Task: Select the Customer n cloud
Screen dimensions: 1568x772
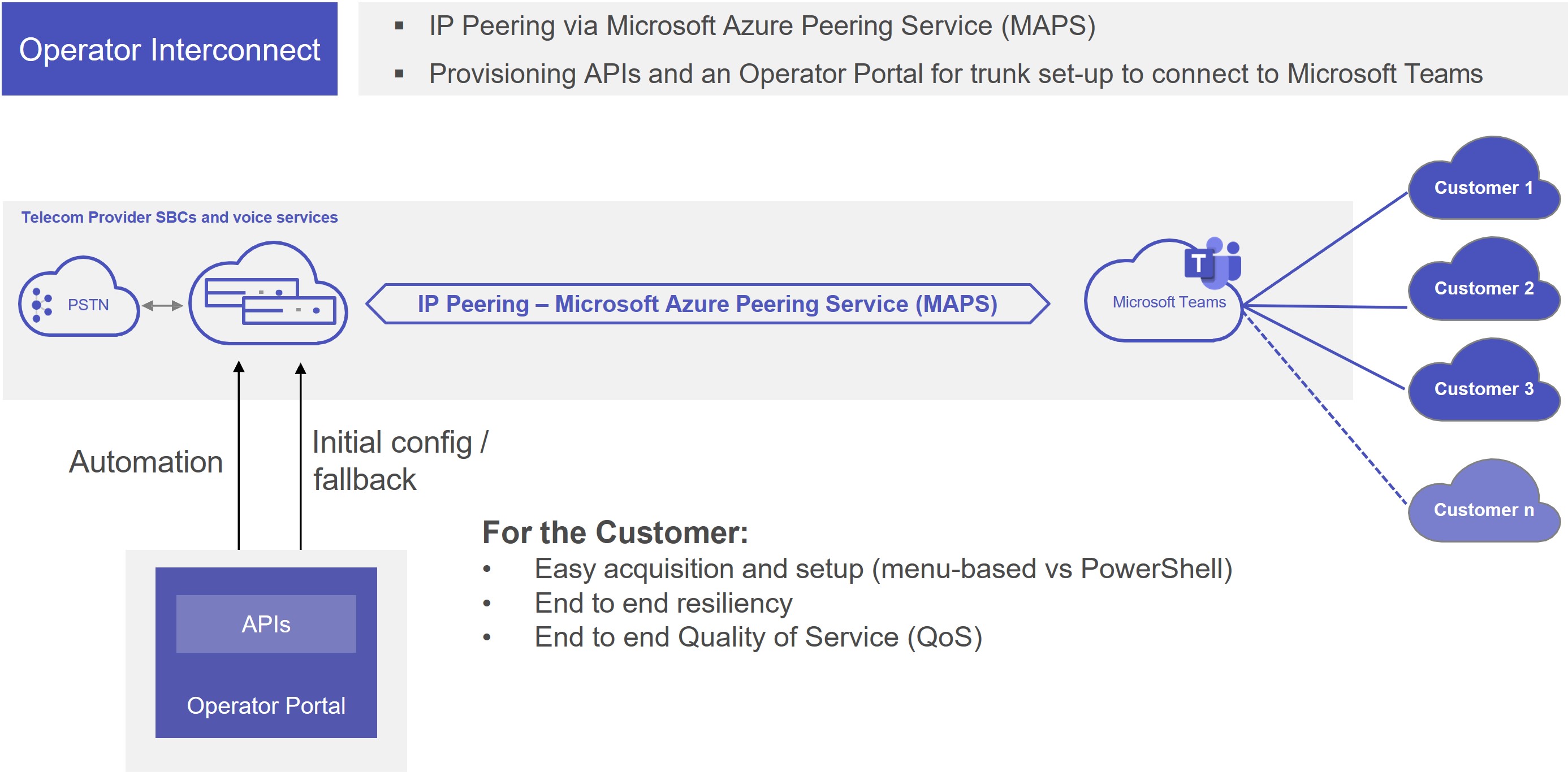Action: [x=1483, y=500]
